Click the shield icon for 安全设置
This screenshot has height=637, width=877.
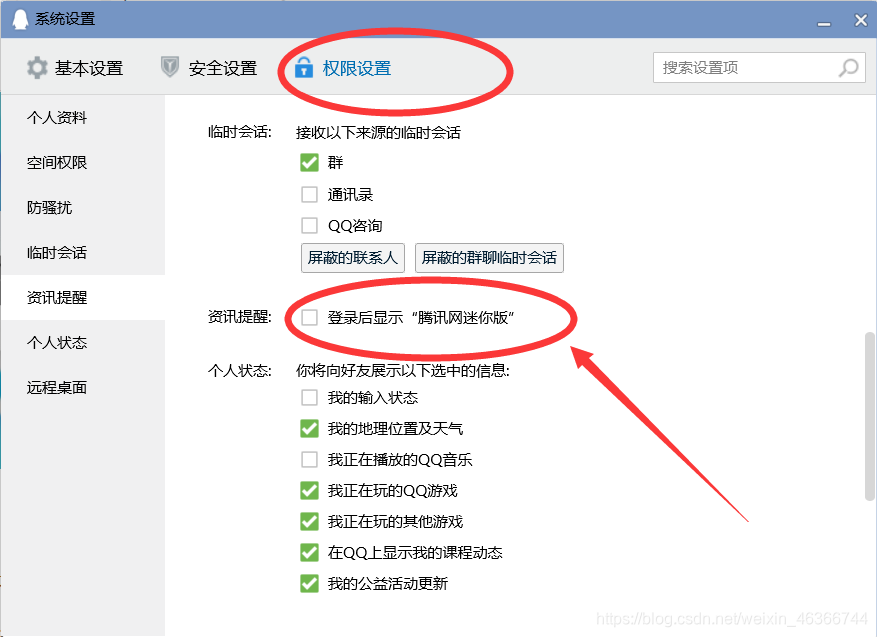[x=169, y=67]
